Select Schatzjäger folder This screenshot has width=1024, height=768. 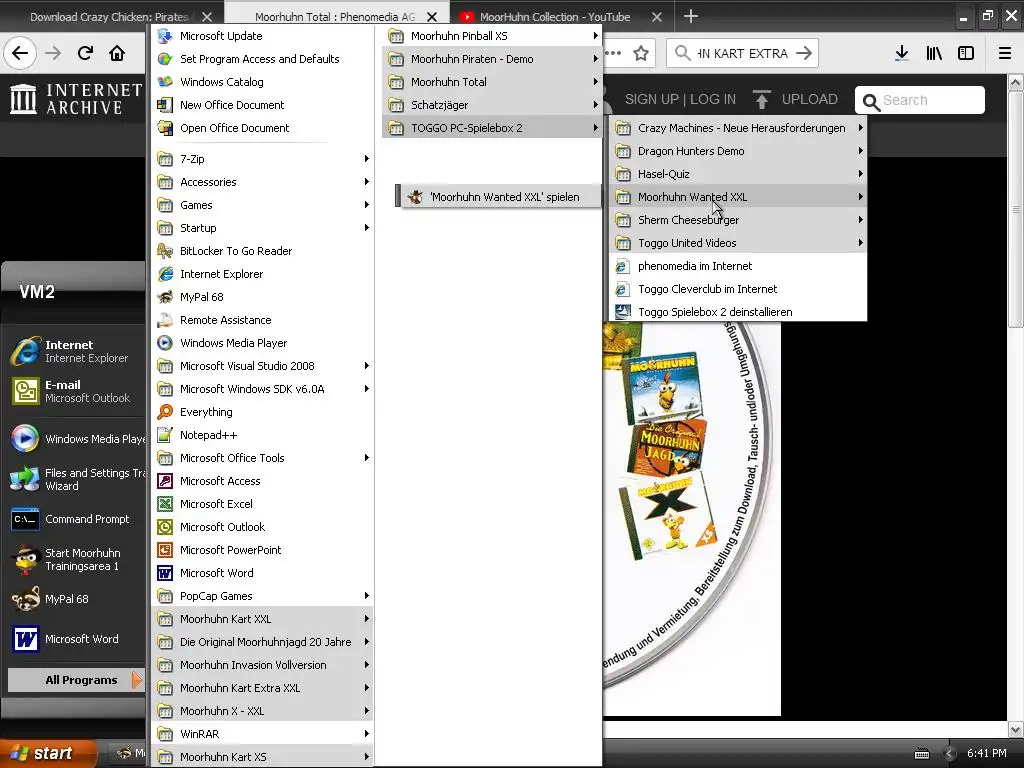492,104
